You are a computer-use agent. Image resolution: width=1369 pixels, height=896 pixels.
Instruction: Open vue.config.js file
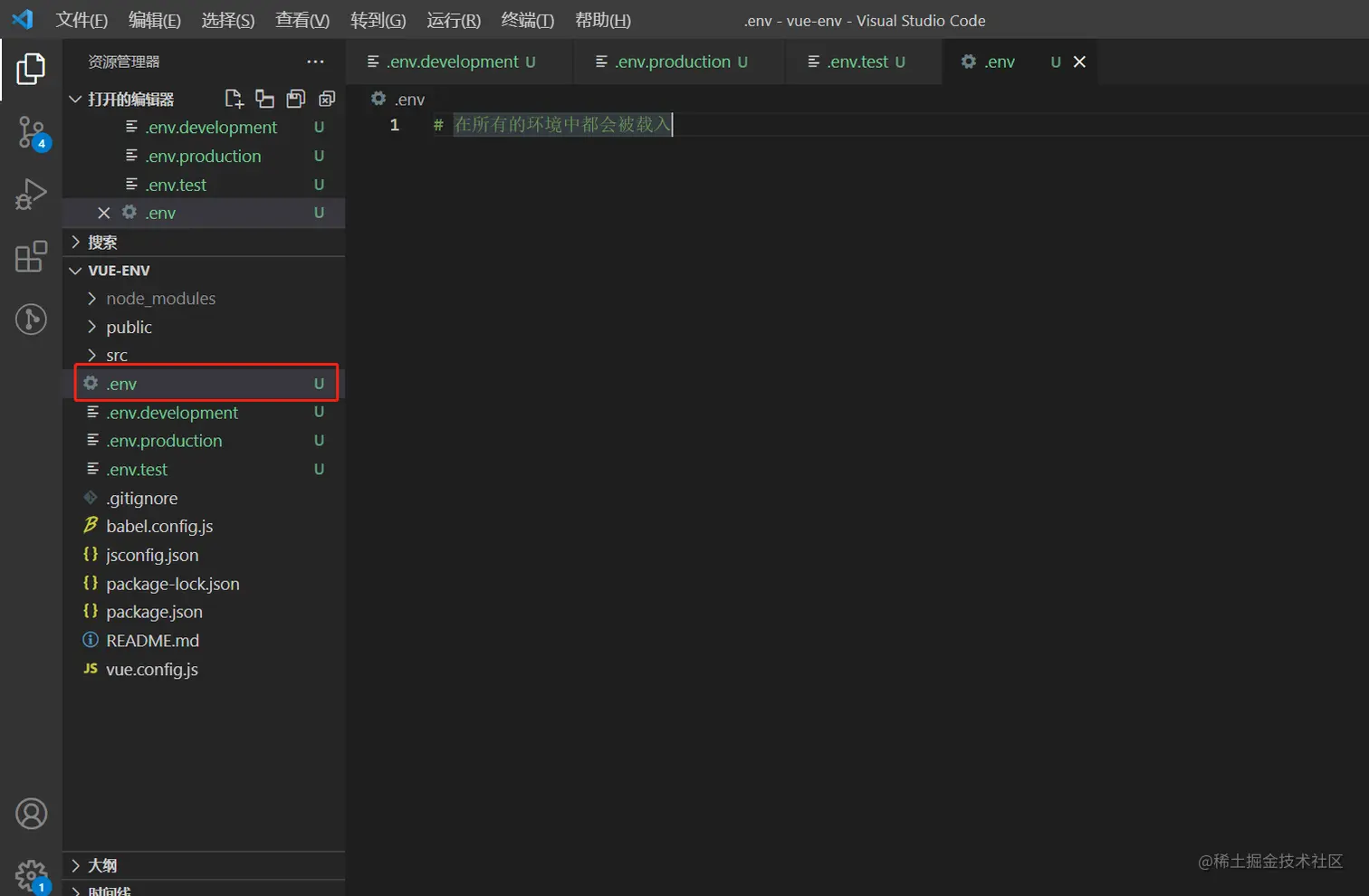[x=205, y=669]
